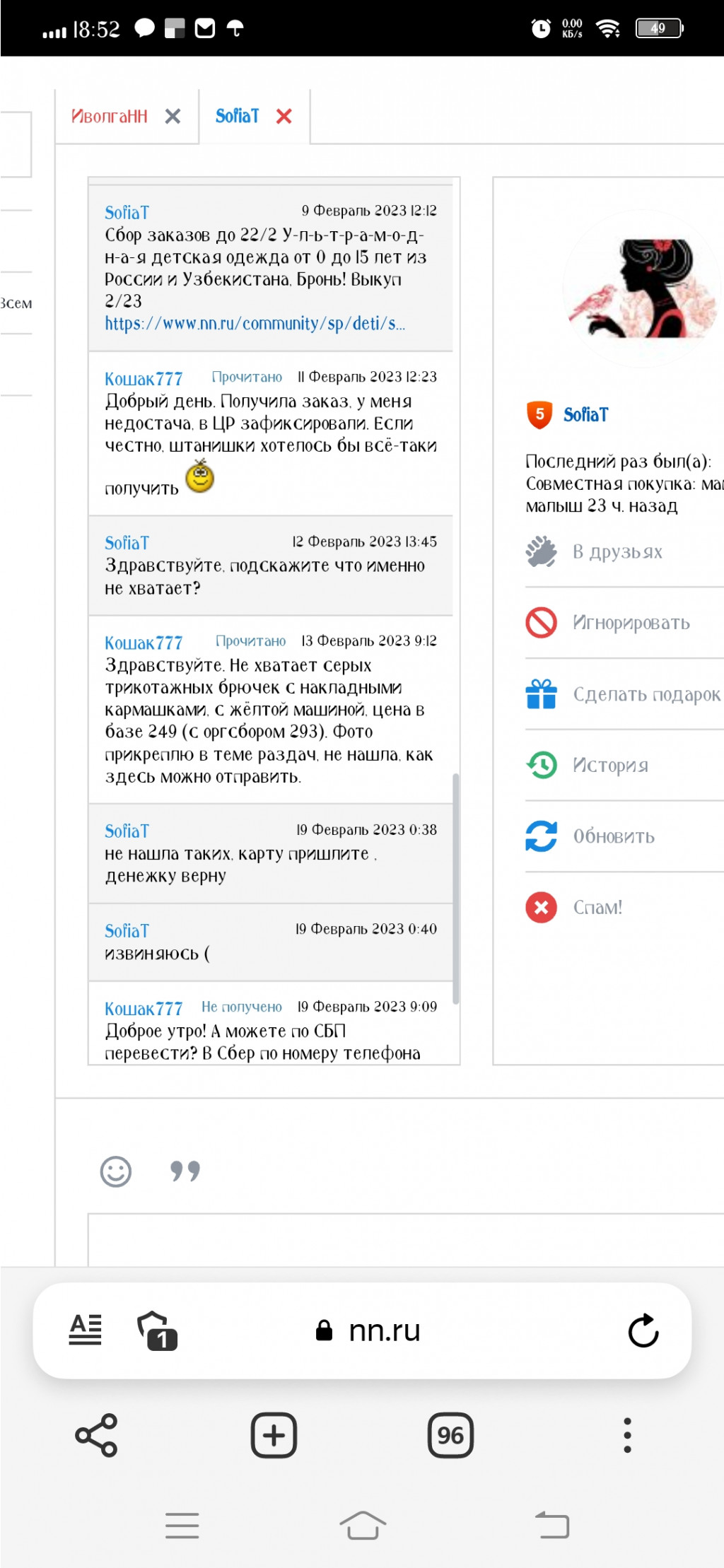724x1568 pixels.
Task: Click the gift icon for Сделать подарок
Action: click(x=542, y=694)
